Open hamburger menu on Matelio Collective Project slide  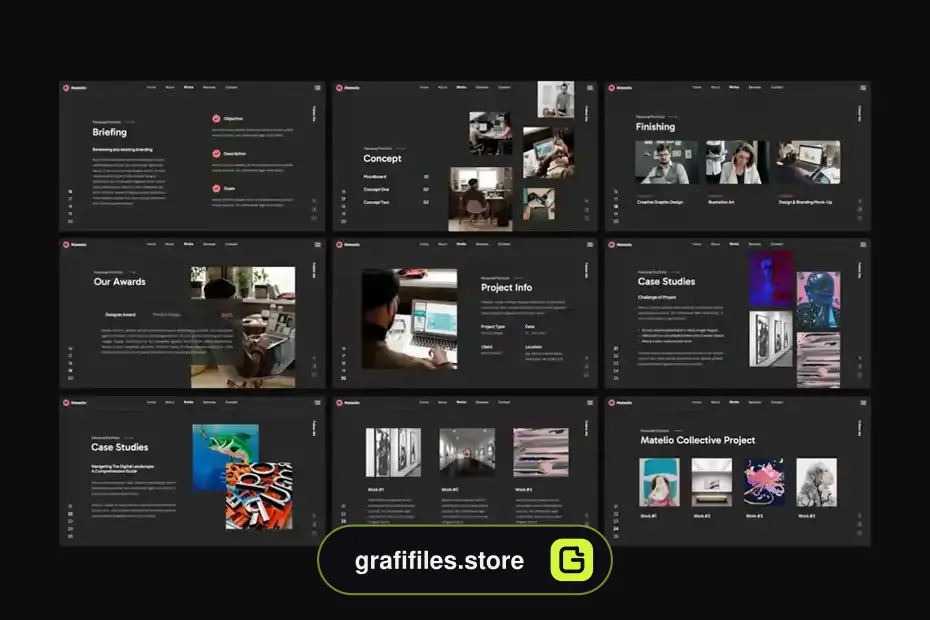[x=863, y=403]
